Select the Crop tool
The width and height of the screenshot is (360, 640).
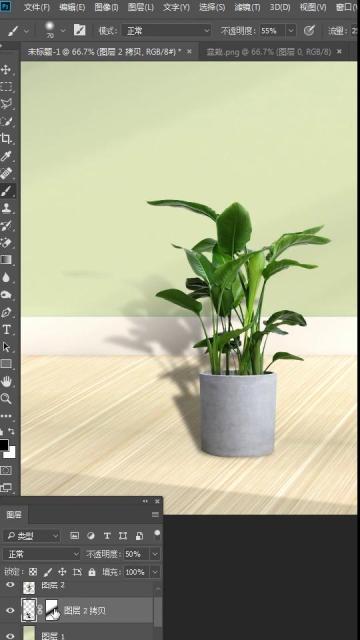(x=6, y=138)
